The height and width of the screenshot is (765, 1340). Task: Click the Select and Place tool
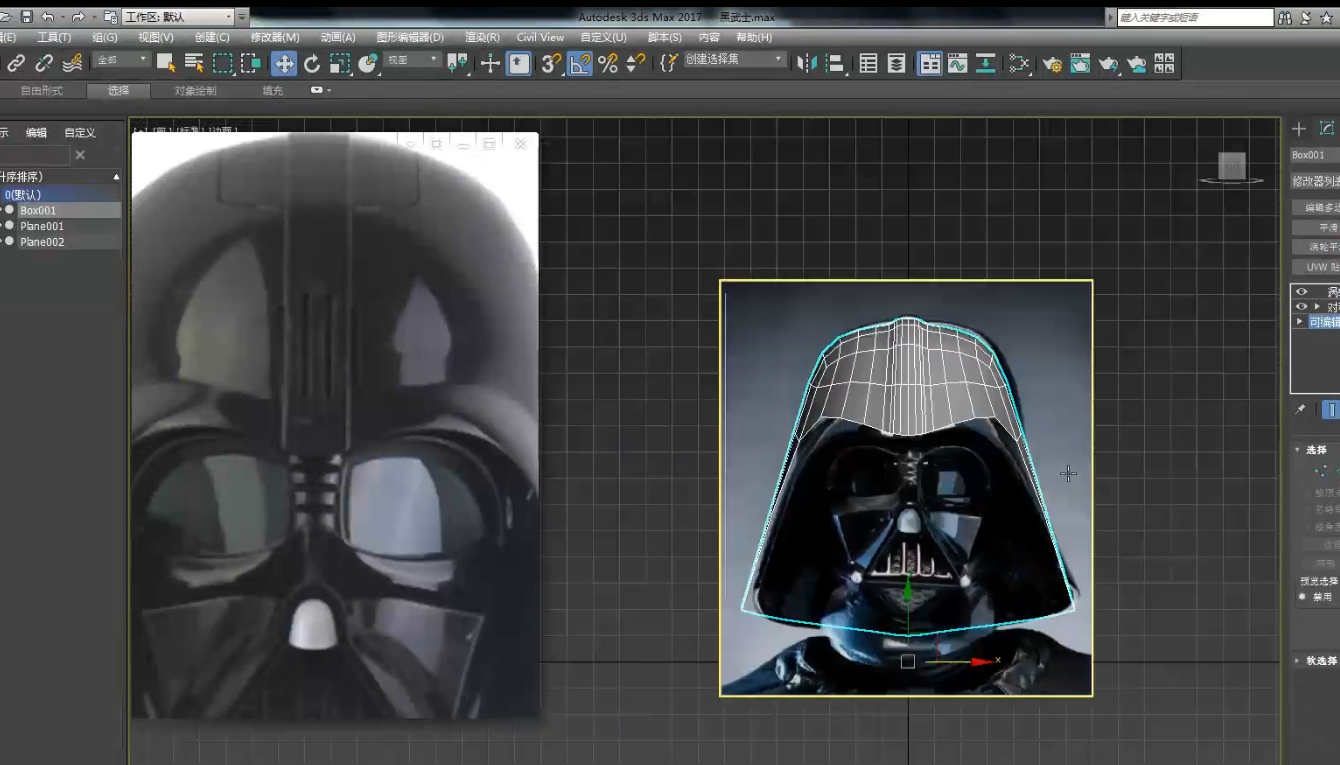[x=368, y=63]
